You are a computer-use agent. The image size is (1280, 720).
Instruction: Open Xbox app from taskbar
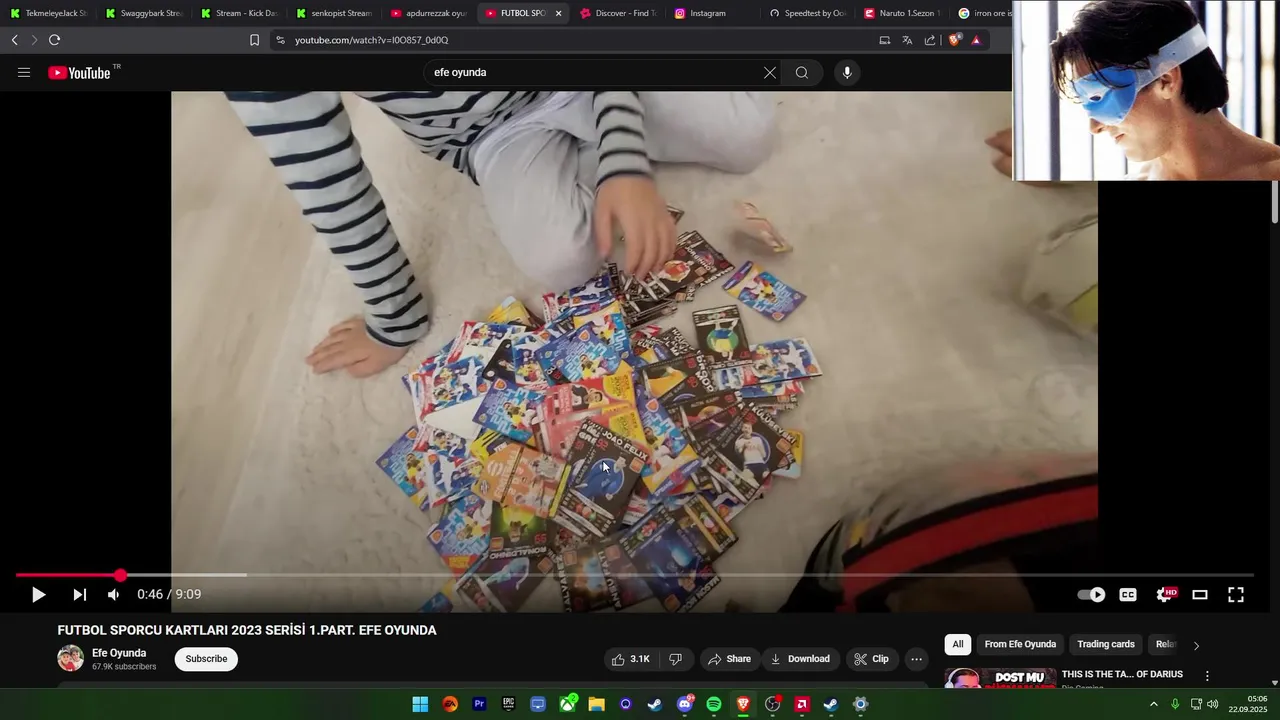567,704
